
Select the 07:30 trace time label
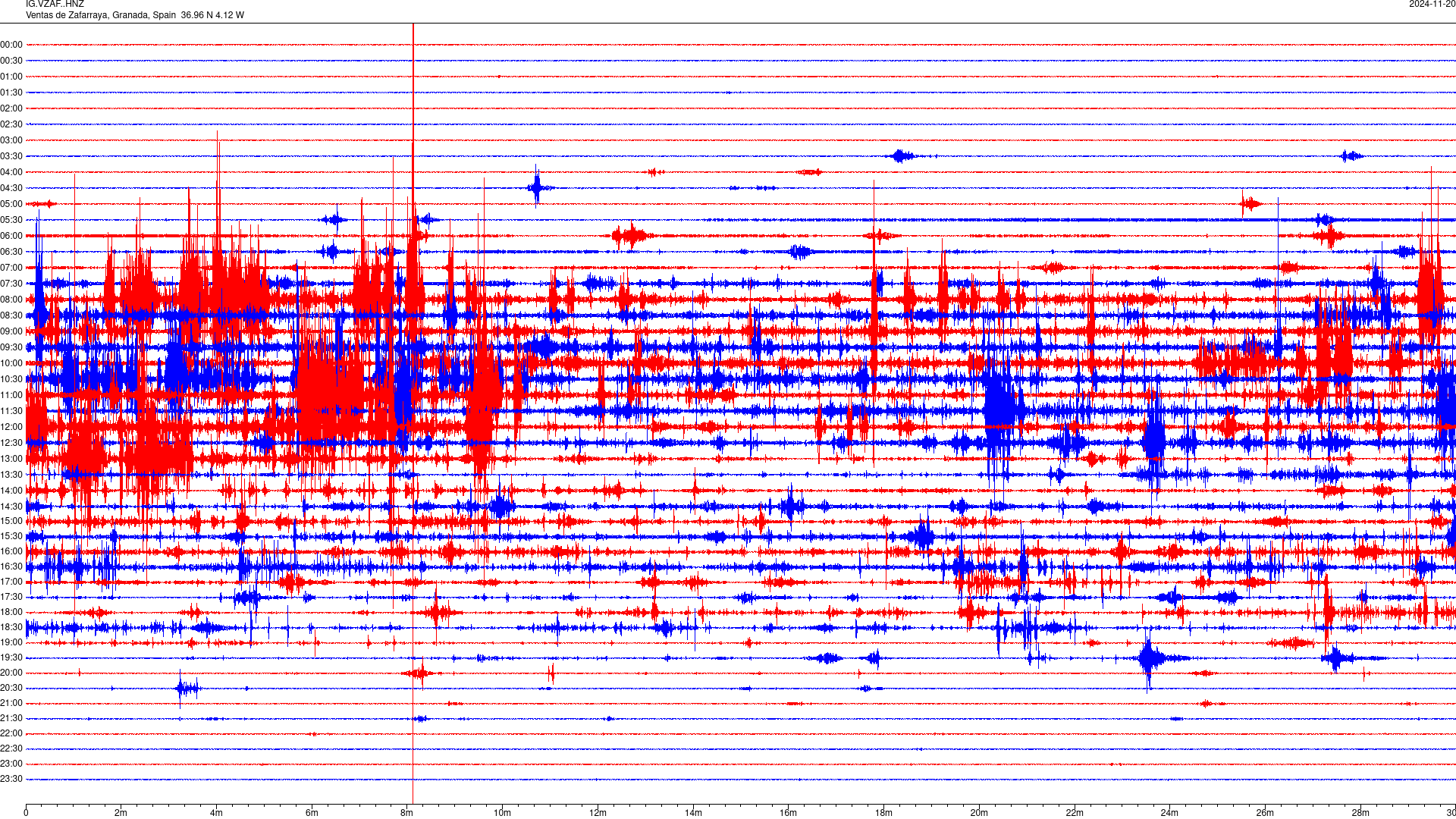coord(11,284)
